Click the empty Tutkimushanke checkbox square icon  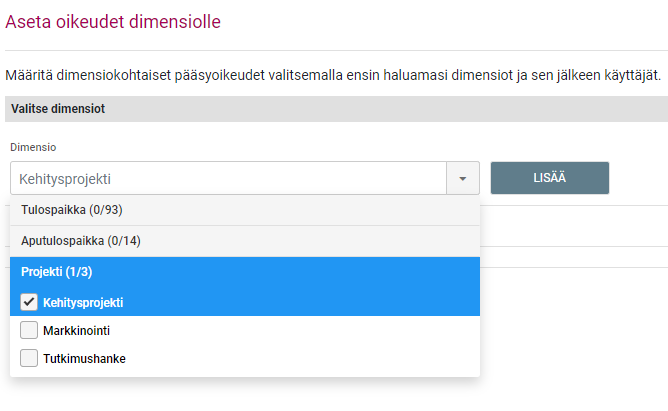(29, 358)
